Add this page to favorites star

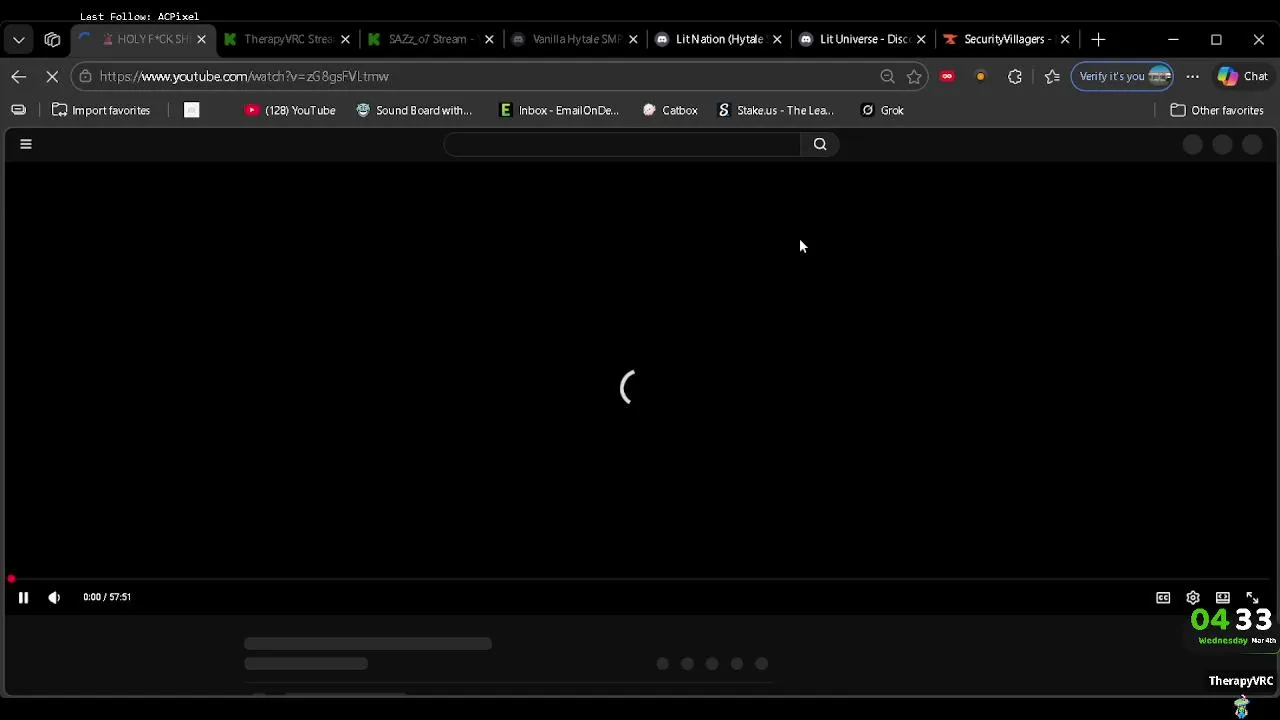[x=914, y=76]
